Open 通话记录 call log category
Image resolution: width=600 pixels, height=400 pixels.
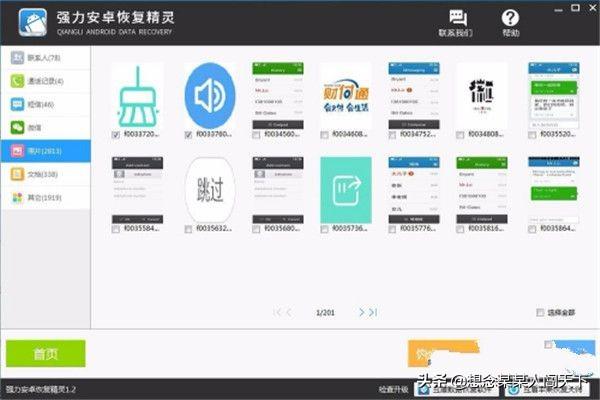45,80
